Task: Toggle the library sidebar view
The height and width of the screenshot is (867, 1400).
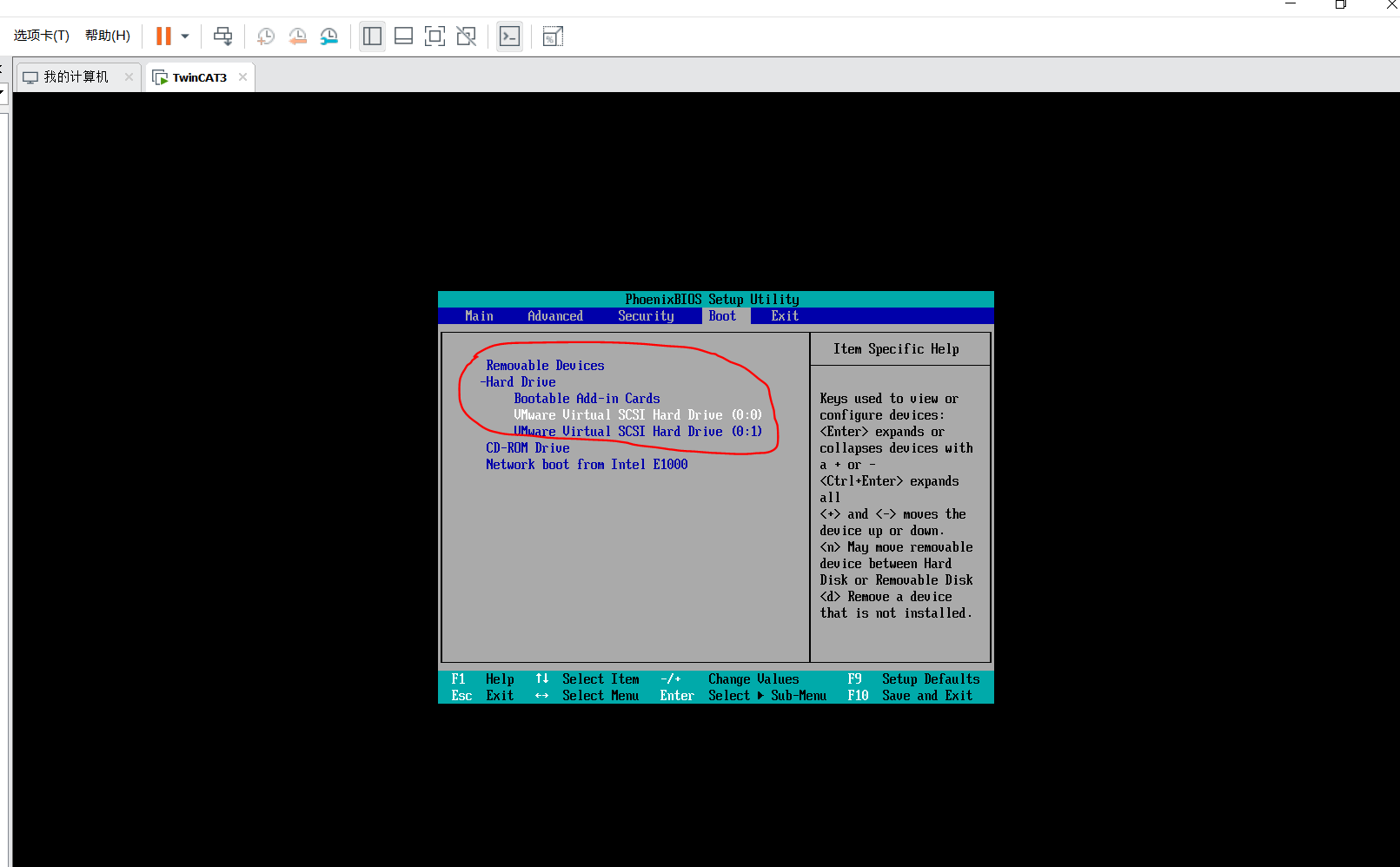Action: click(x=372, y=36)
